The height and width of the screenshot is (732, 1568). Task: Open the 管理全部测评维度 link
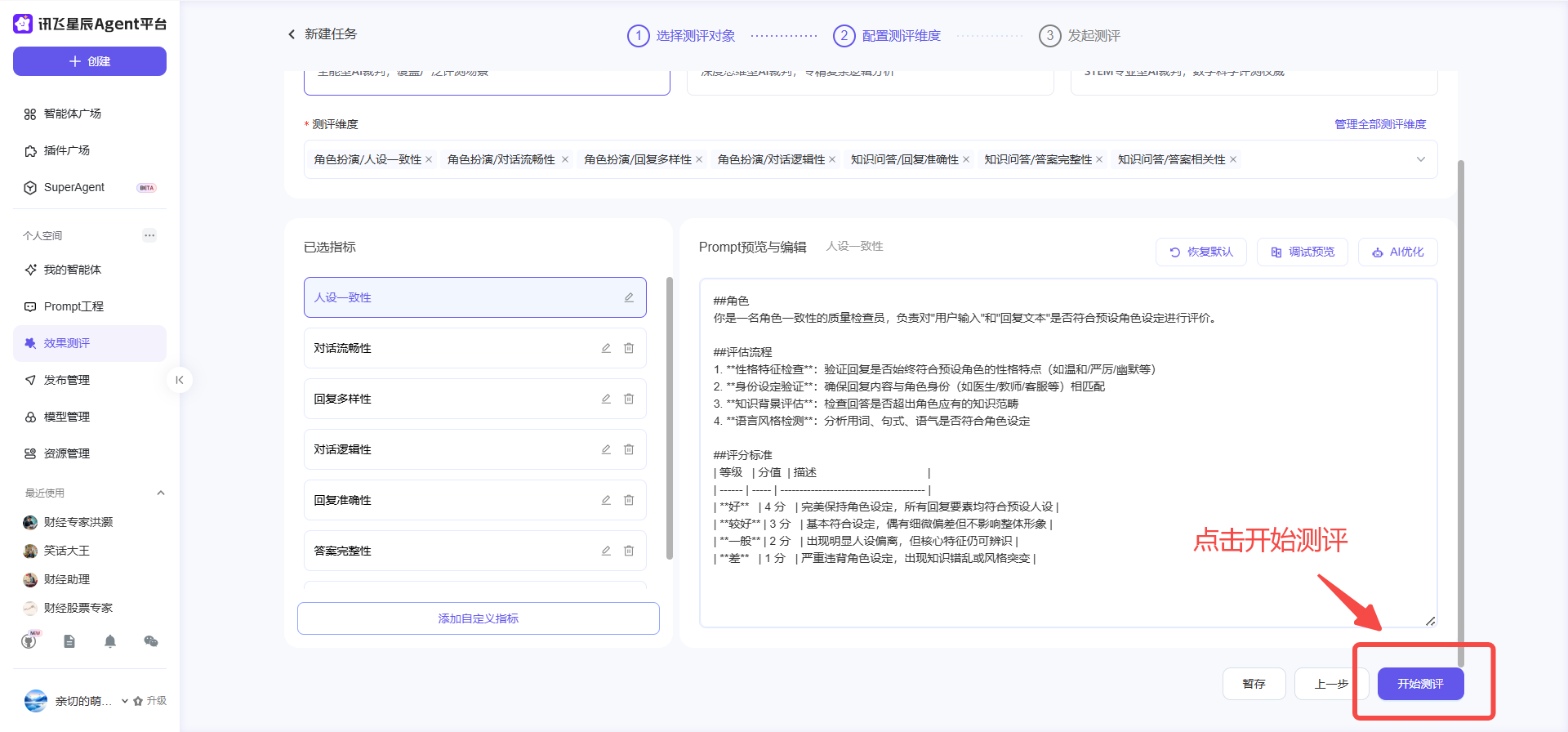[x=1380, y=124]
